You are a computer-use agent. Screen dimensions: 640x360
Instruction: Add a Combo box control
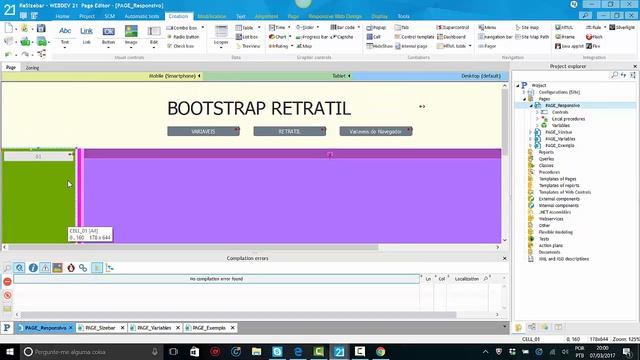tap(182, 28)
